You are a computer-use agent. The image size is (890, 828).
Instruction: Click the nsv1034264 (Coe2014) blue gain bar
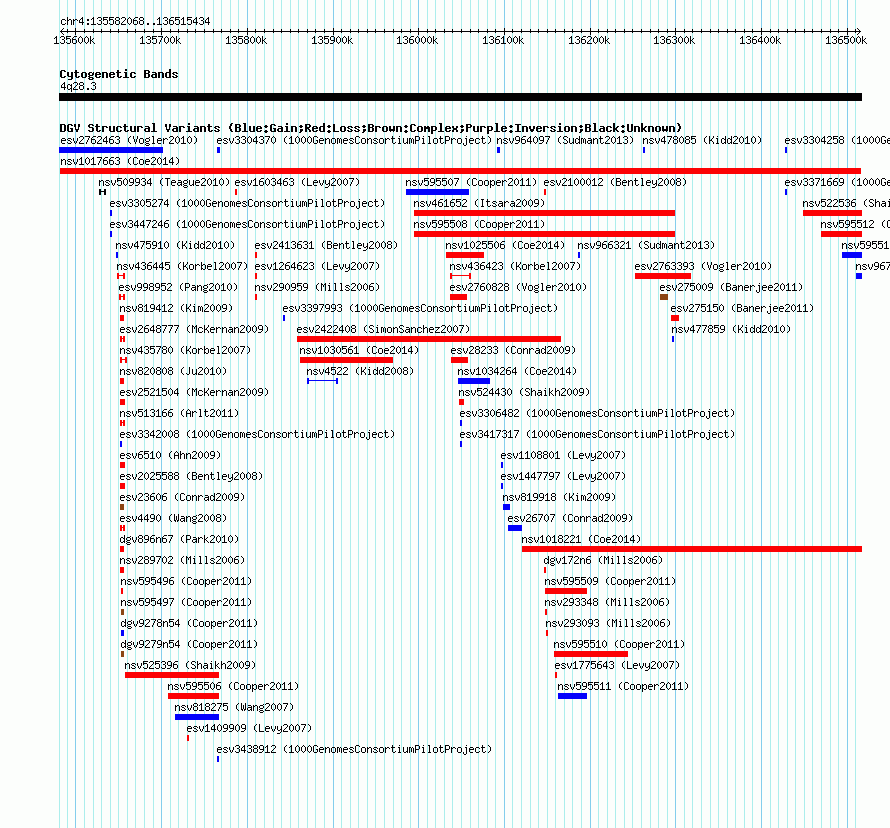click(473, 381)
